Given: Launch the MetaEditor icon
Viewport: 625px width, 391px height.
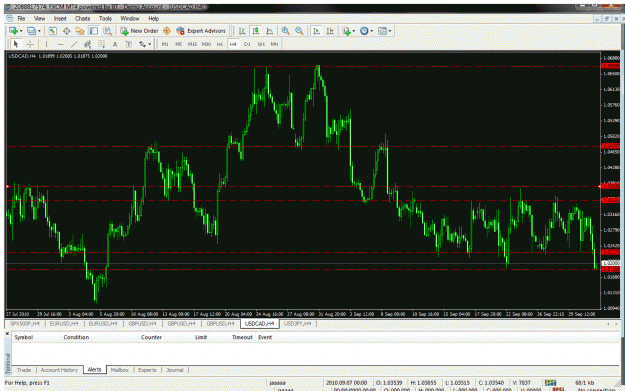Looking at the screenshot, I should tap(167, 31).
